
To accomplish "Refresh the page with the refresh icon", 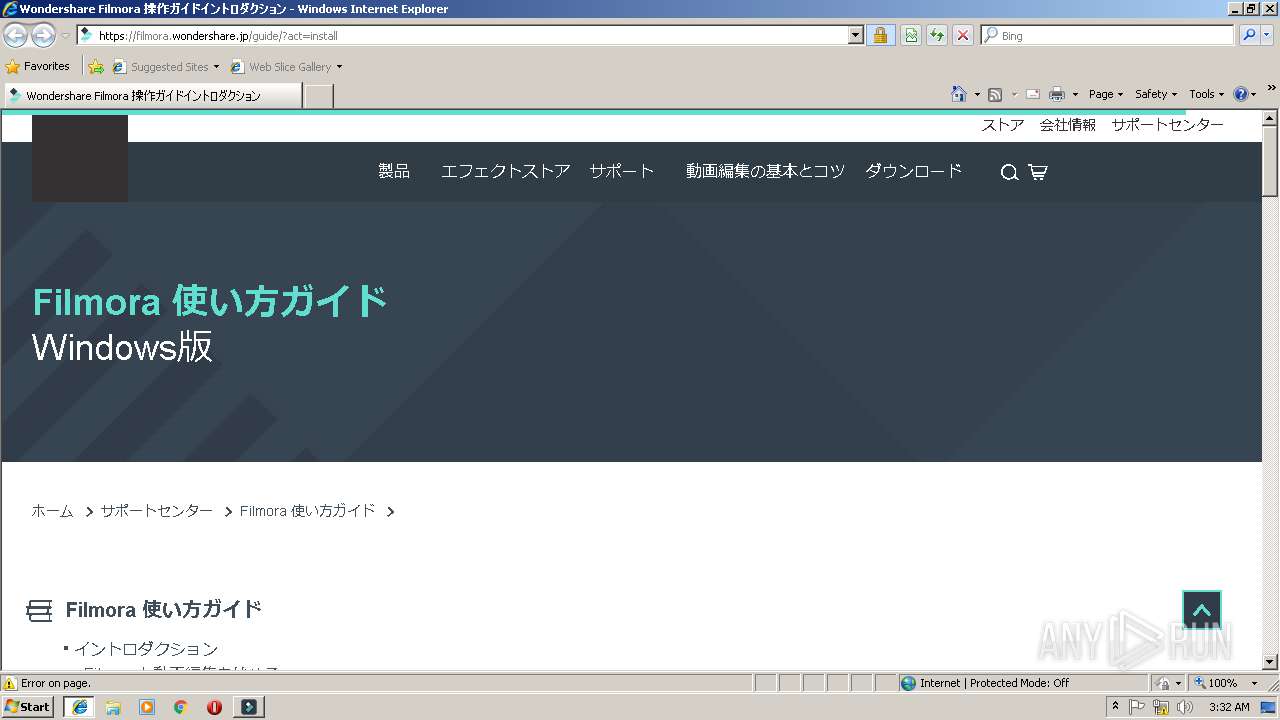I will (x=937, y=36).
